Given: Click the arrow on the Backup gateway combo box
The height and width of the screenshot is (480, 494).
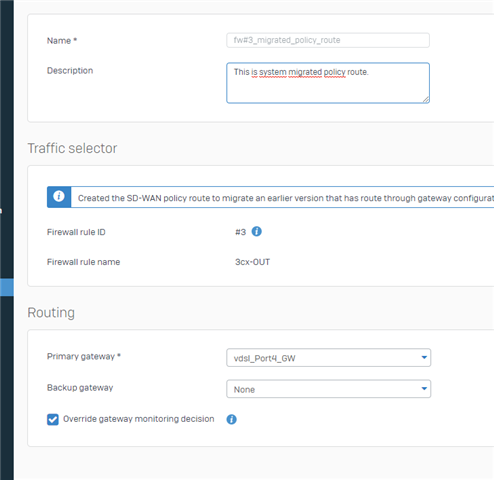Looking at the screenshot, I should pyautogui.click(x=424, y=389).
